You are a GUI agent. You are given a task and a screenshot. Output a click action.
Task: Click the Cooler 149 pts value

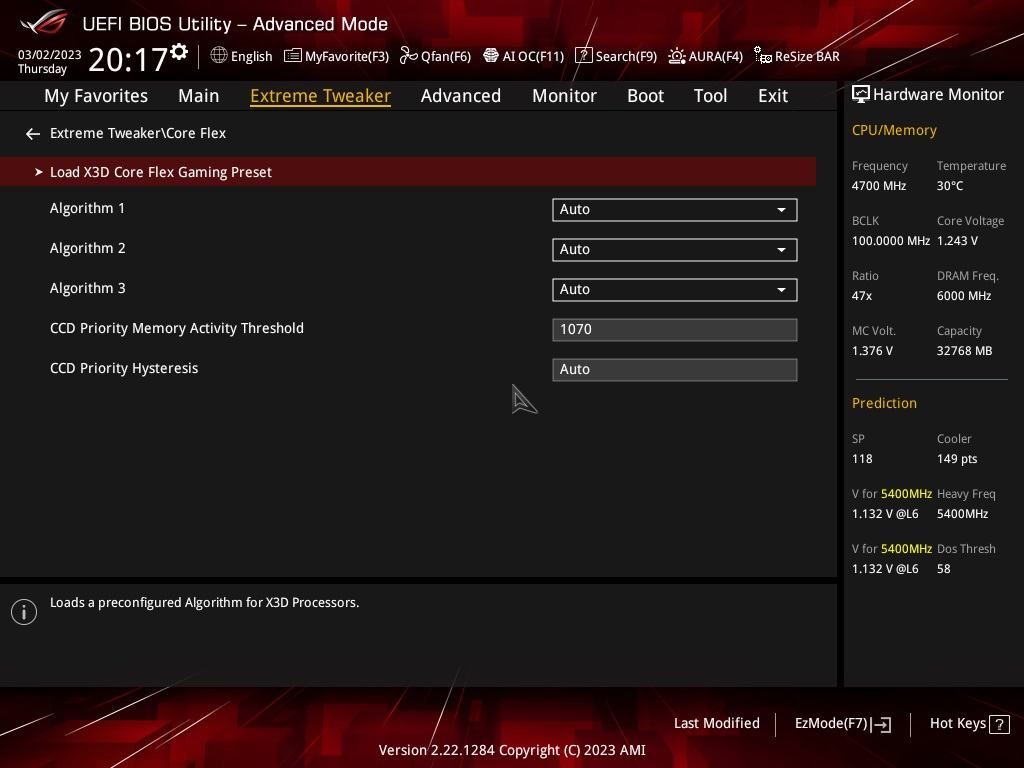click(957, 459)
